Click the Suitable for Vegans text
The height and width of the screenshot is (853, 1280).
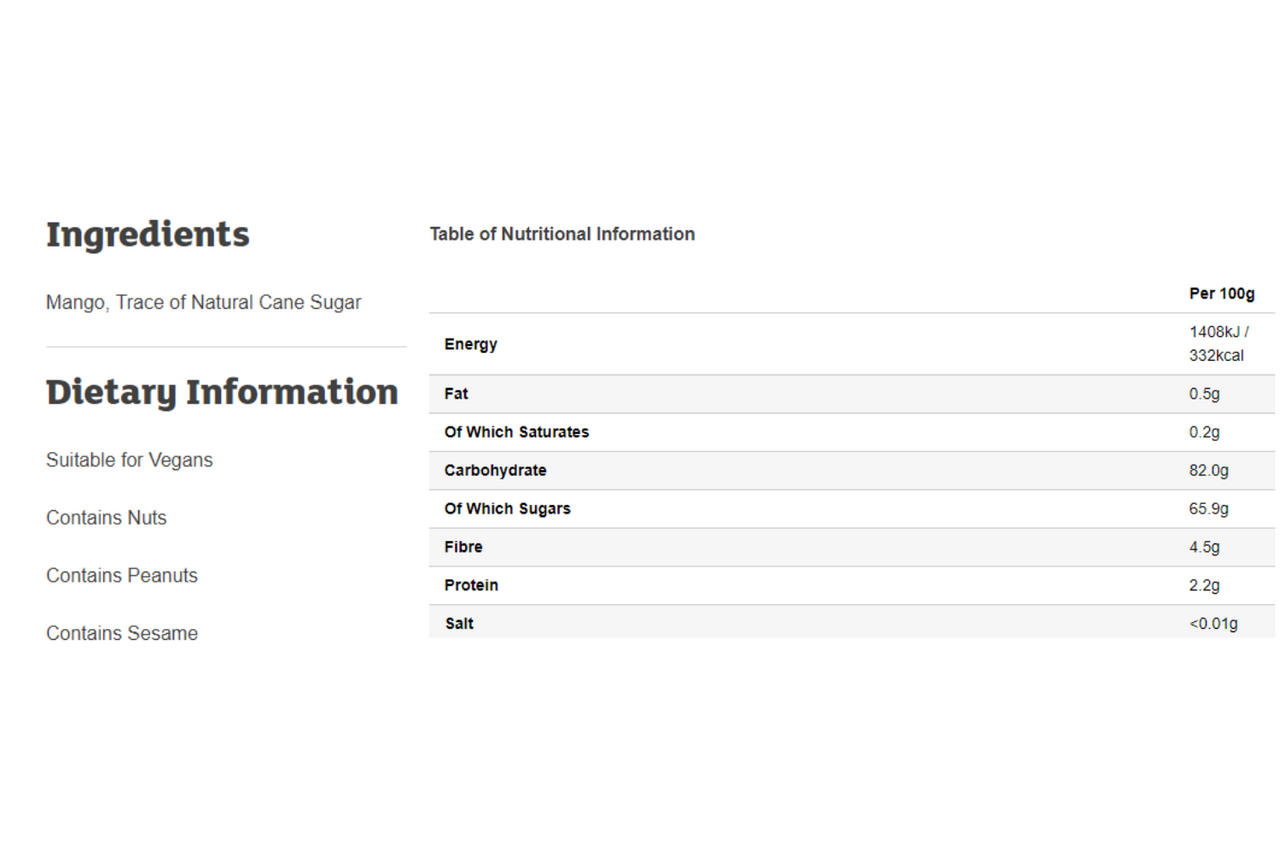[129, 460]
